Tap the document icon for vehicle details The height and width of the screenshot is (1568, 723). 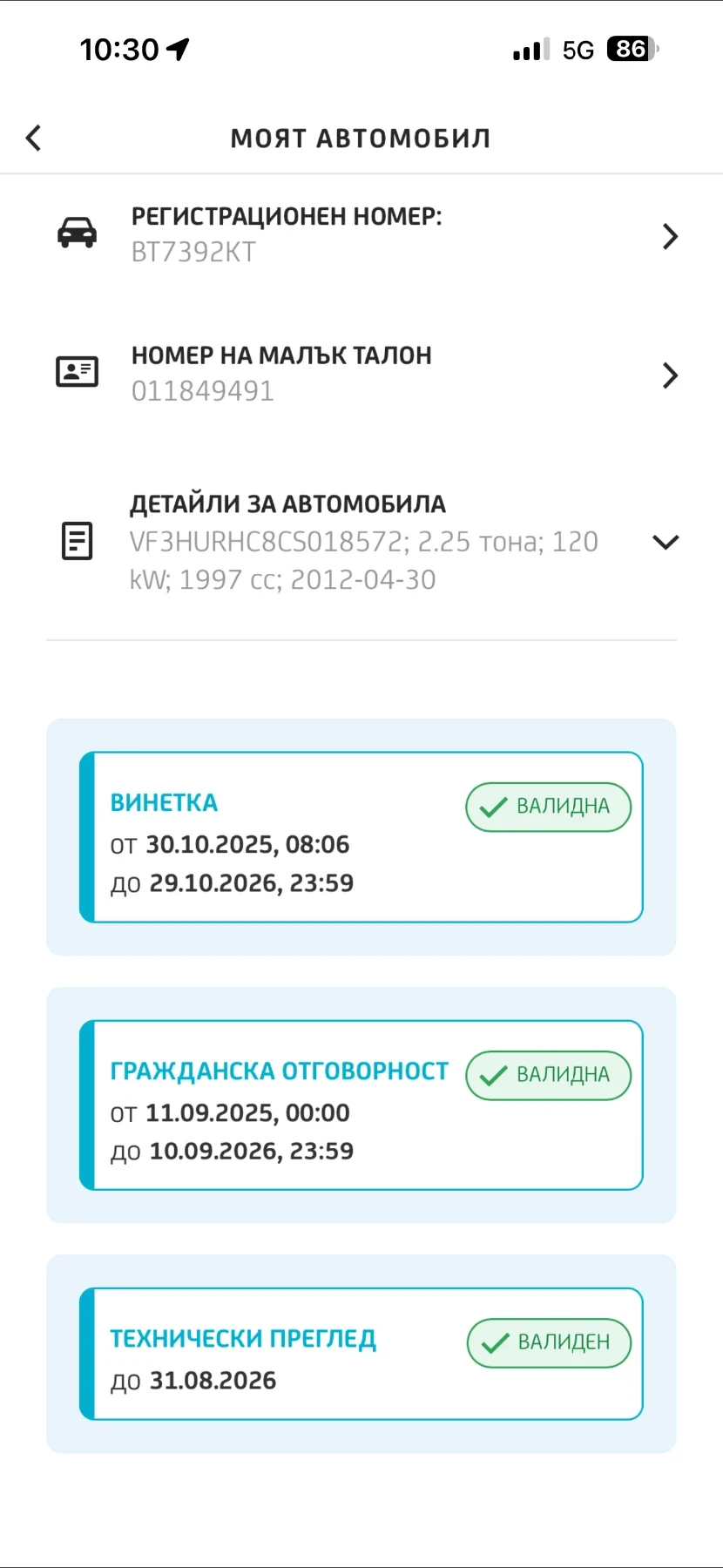point(77,541)
